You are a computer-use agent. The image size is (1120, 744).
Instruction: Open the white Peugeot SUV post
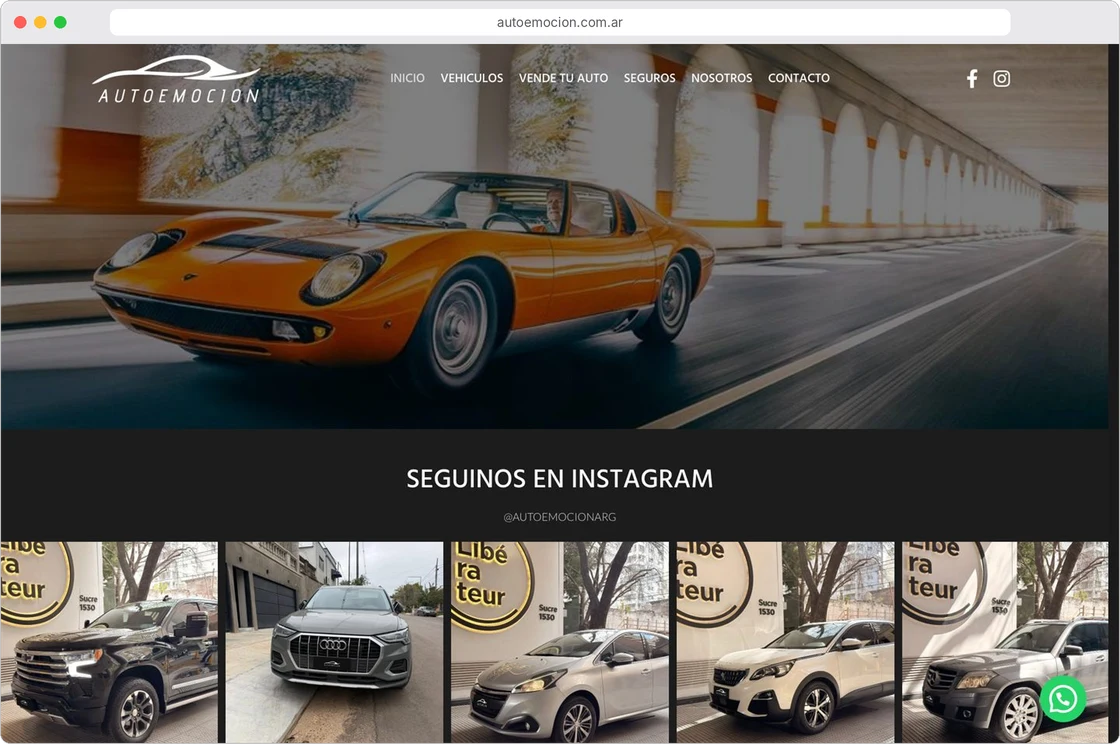[786, 642]
